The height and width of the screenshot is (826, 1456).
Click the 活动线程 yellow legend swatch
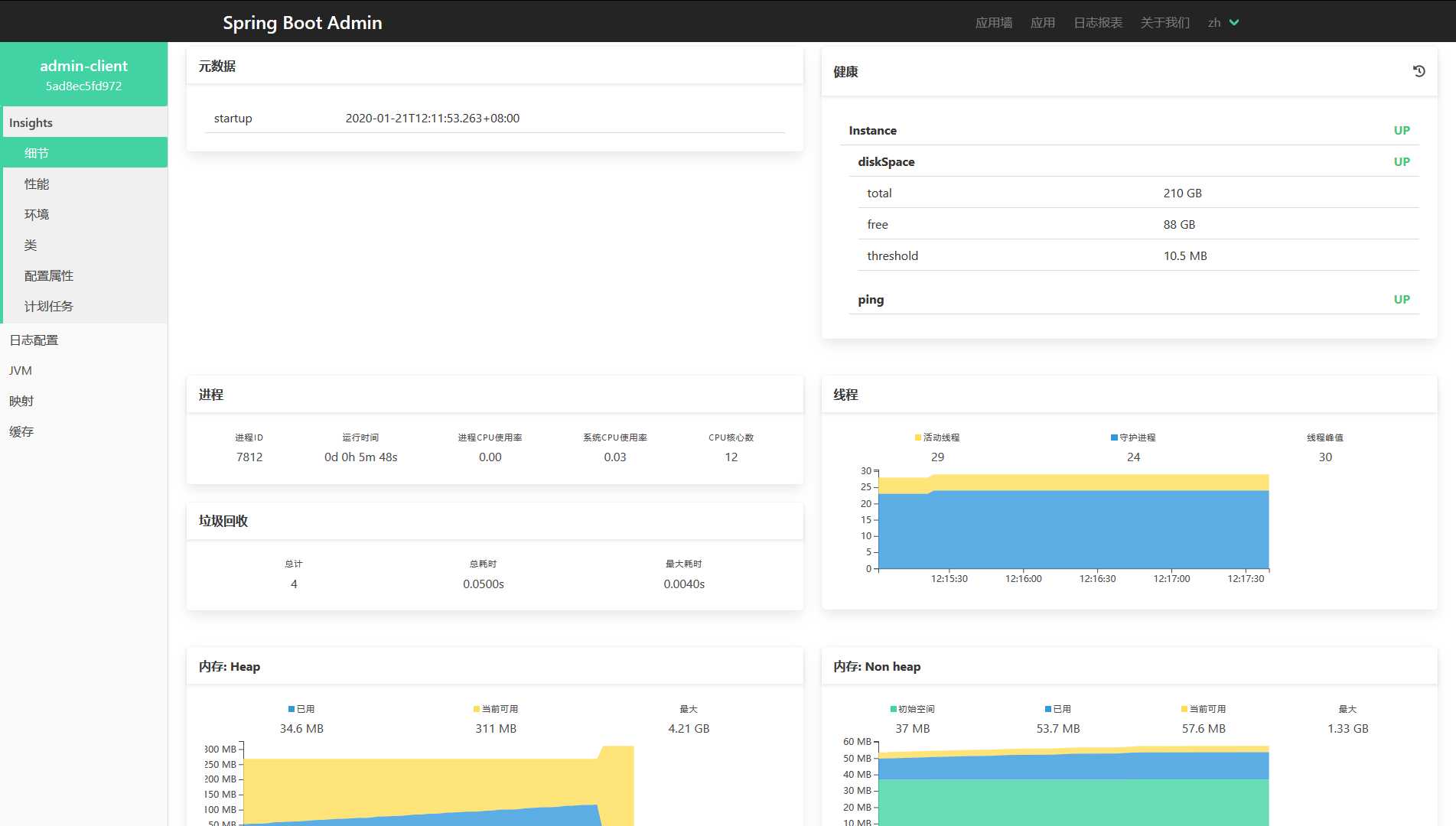(x=918, y=437)
